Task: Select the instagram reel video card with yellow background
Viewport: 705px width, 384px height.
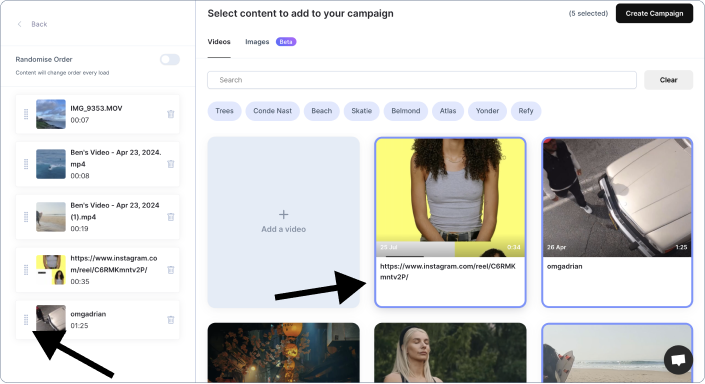Action: [450, 223]
